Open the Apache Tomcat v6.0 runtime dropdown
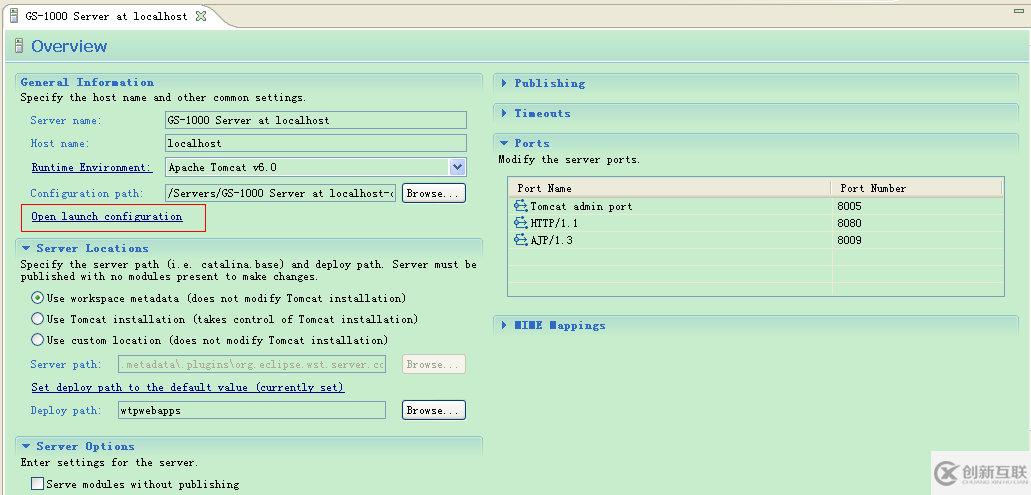This screenshot has height=495, width=1031. pyautogui.click(x=458, y=167)
